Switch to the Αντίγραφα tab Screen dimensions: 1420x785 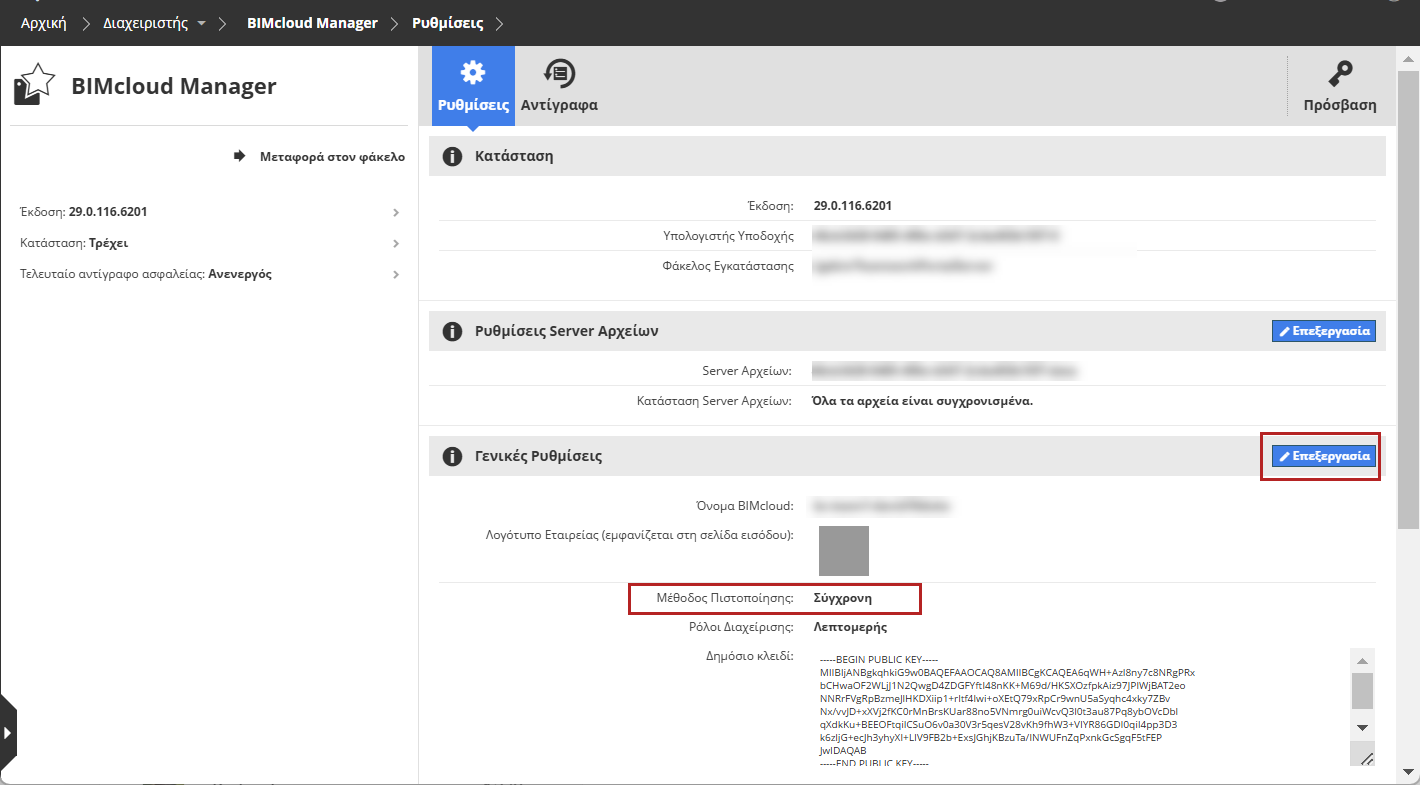pos(559,85)
